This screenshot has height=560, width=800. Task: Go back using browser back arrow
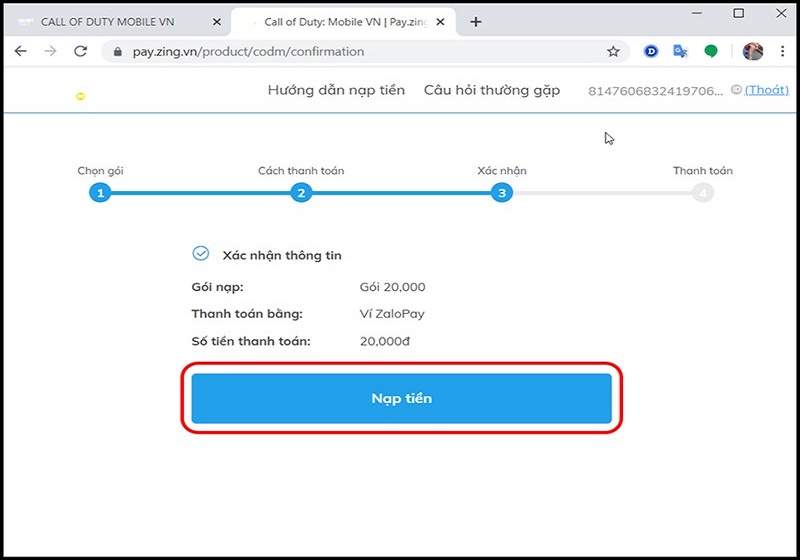pos(20,51)
